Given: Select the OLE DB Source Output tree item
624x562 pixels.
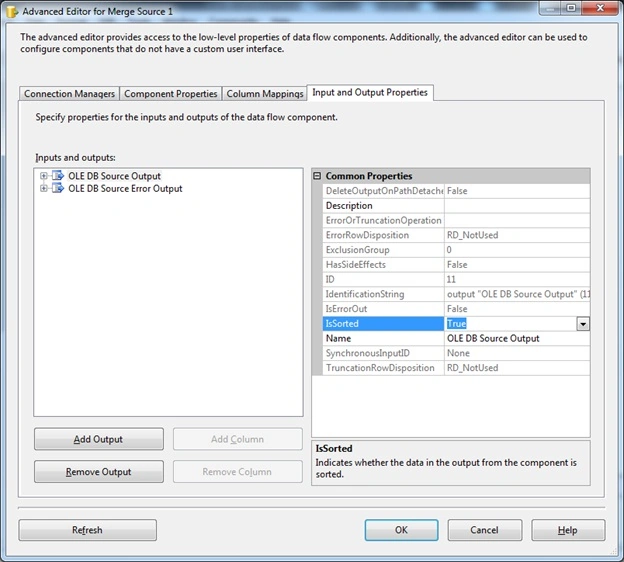Looking at the screenshot, I should (114, 176).
